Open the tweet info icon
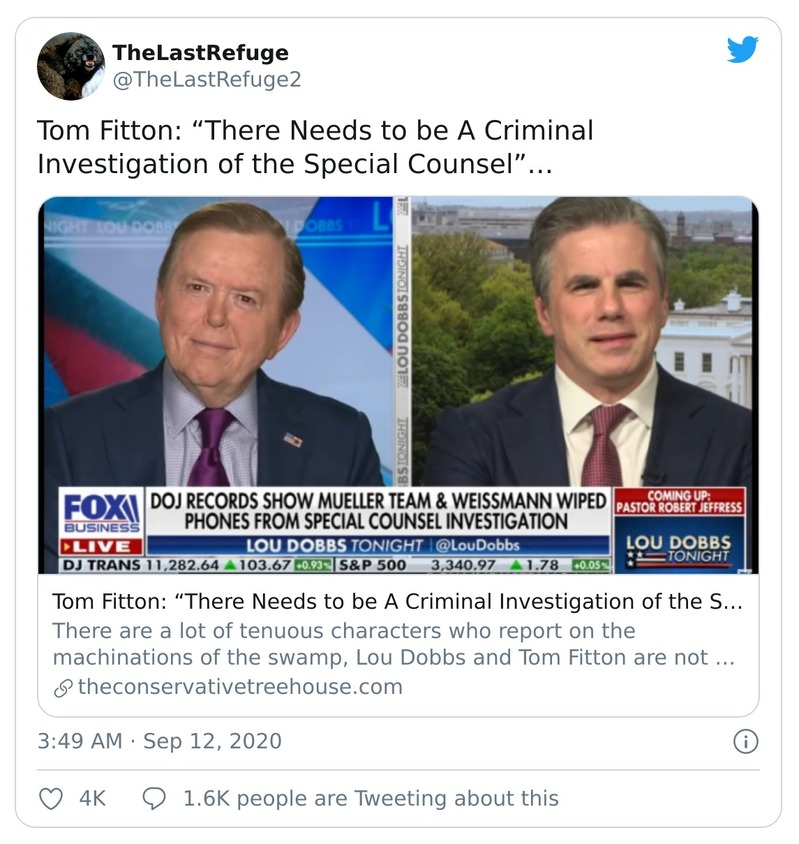The image size is (799, 844). click(x=745, y=741)
